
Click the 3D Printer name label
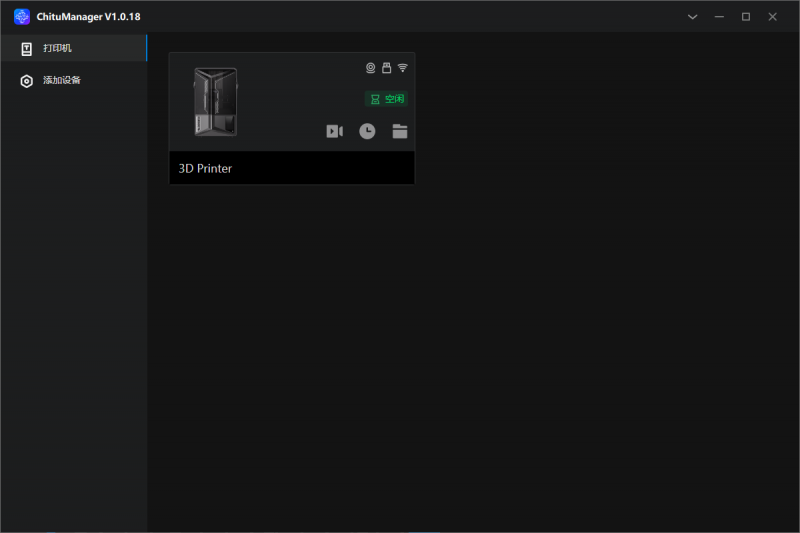(x=205, y=169)
